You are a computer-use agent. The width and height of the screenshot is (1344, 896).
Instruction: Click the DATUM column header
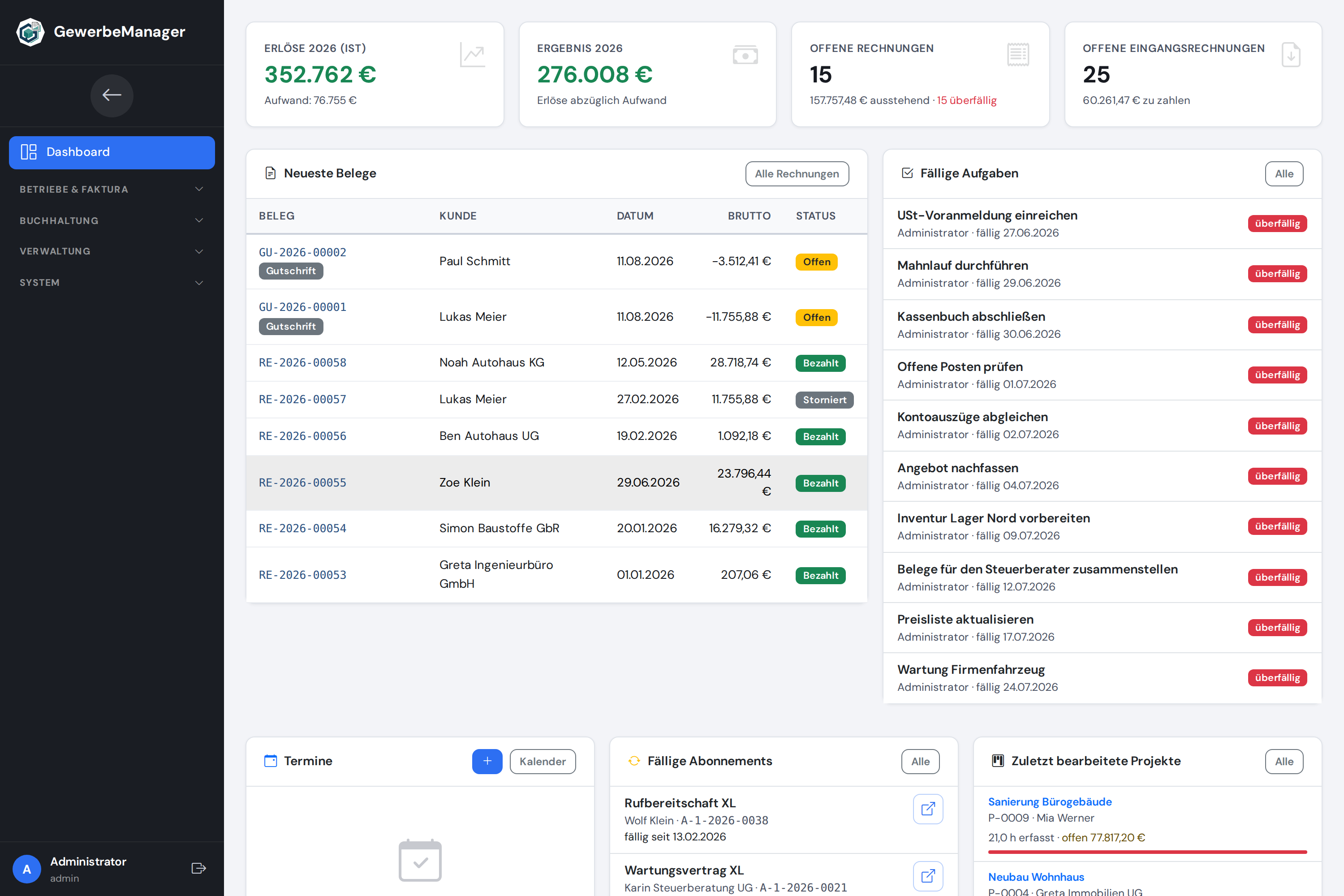pyautogui.click(x=635, y=216)
